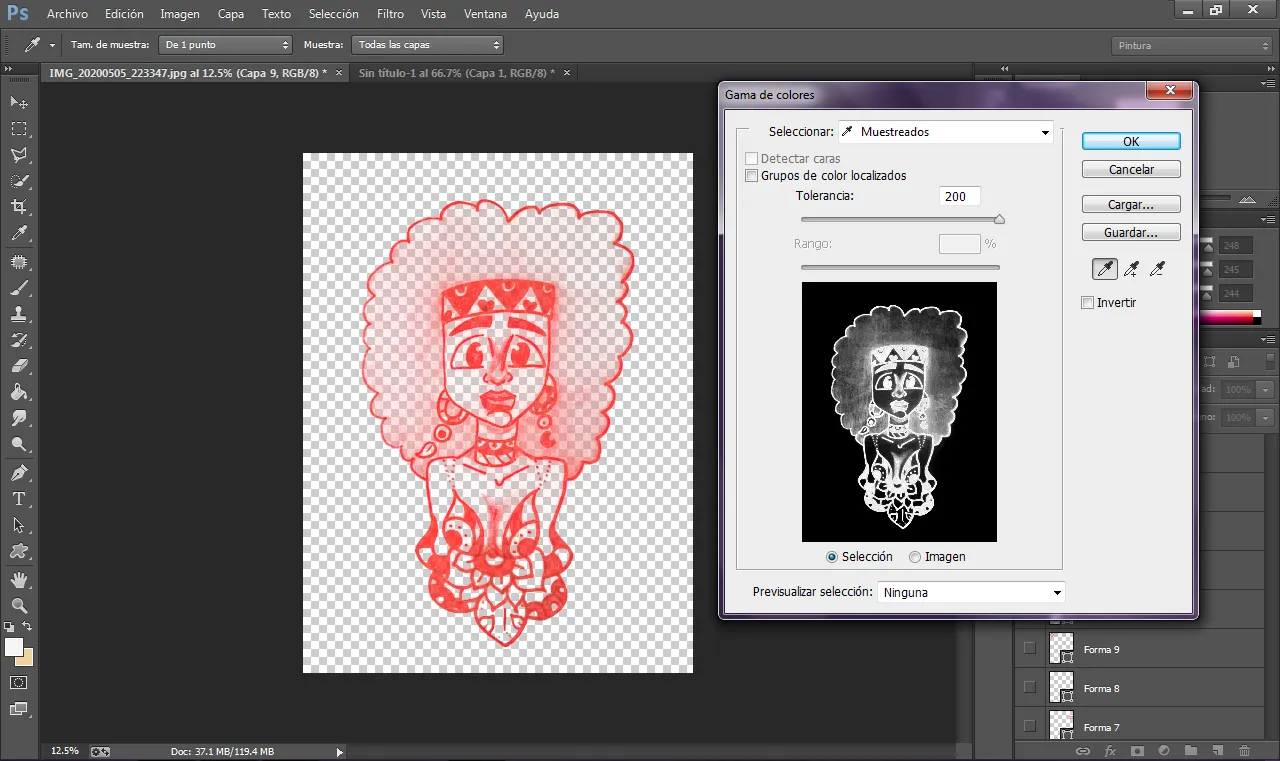The height and width of the screenshot is (761, 1280).
Task: Click the fx layer style icon
Action: 1110,750
